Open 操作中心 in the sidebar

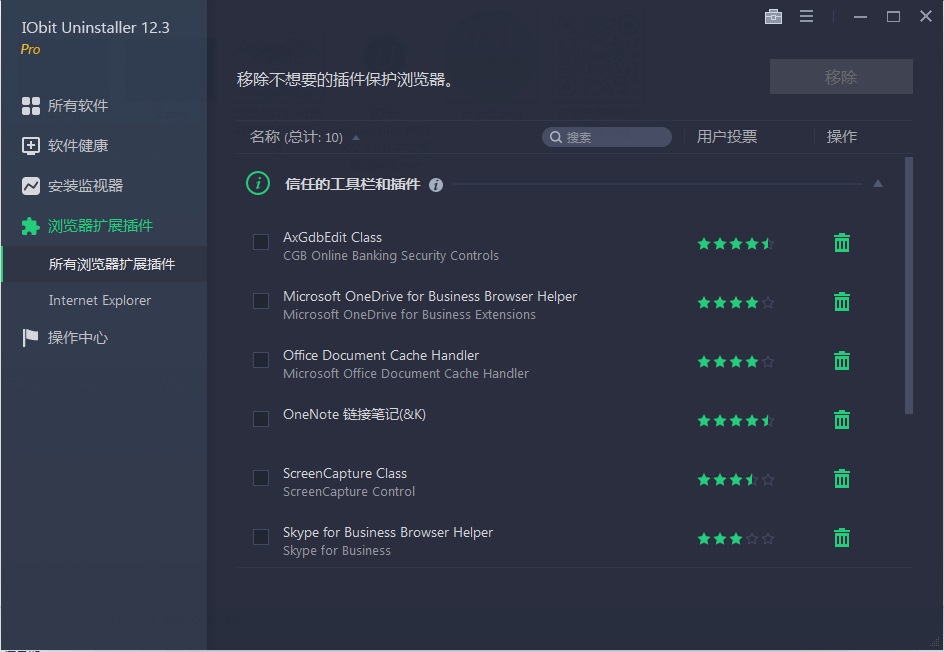[78, 338]
